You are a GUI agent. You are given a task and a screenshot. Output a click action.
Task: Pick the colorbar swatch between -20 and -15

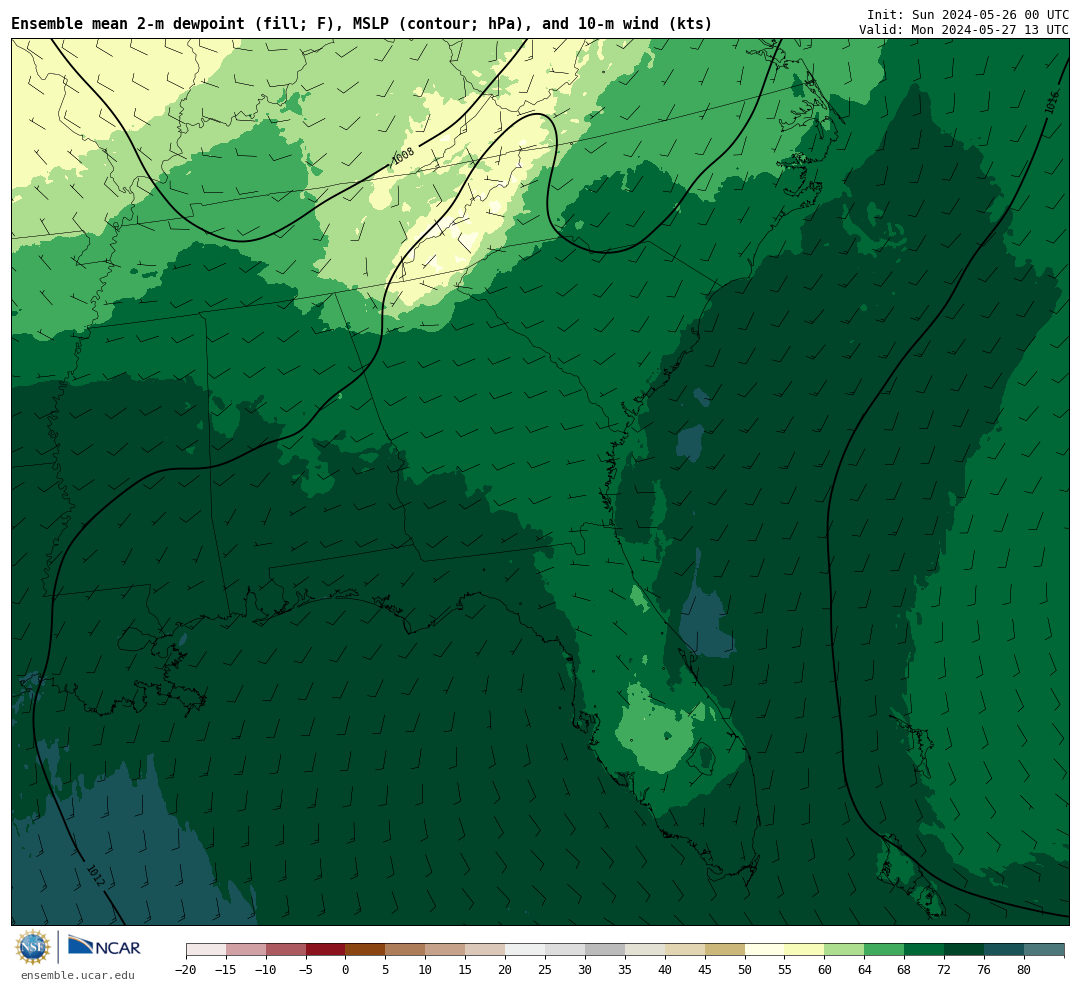tap(206, 950)
